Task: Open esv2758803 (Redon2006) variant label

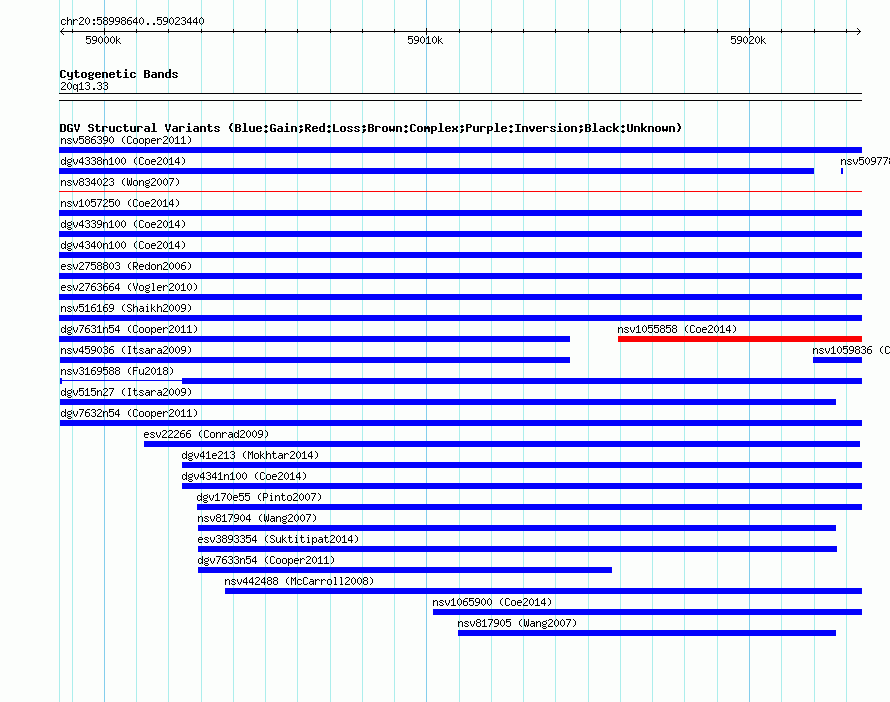Action: click(x=126, y=266)
